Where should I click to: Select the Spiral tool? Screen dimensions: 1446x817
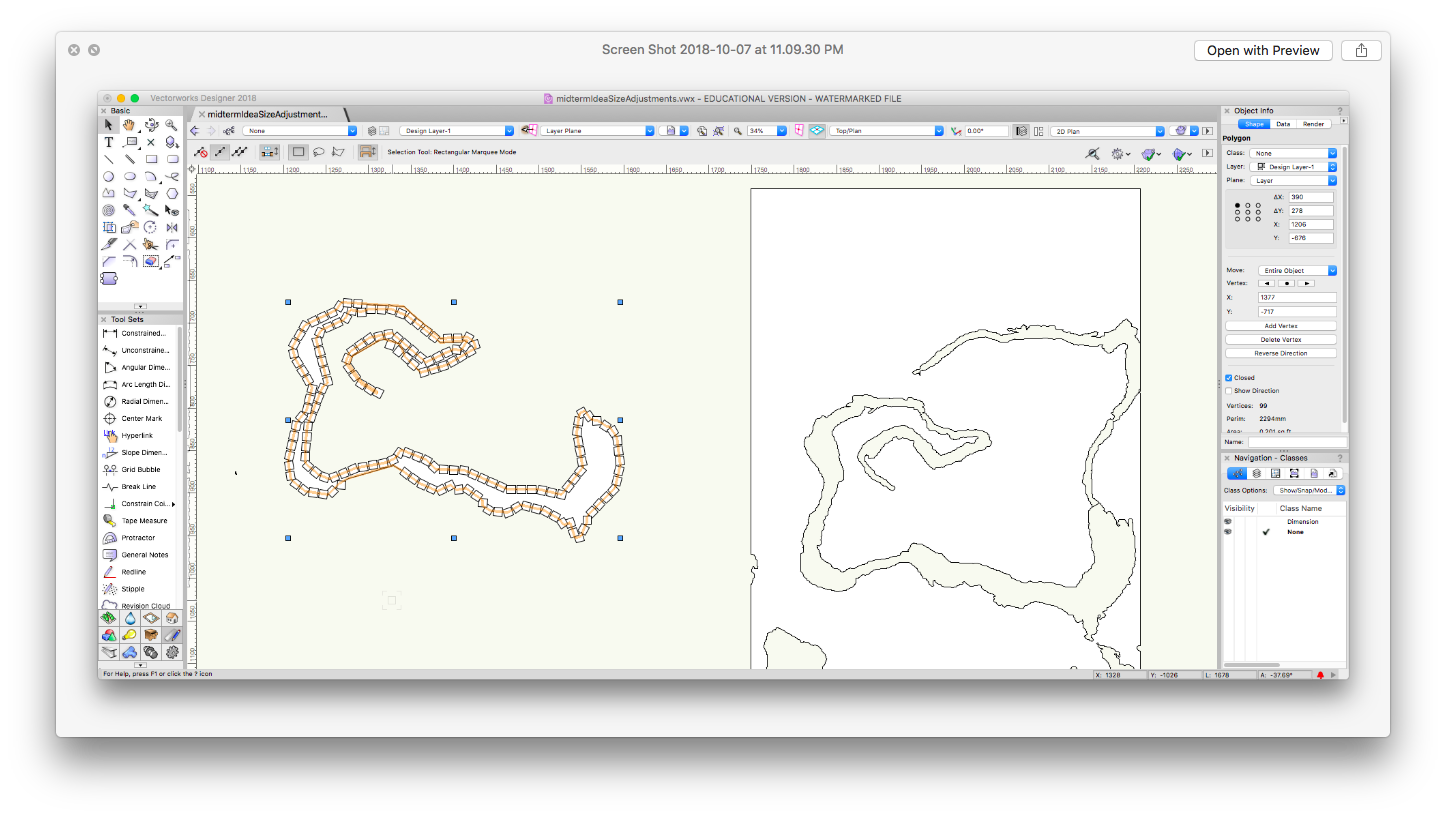[109, 210]
